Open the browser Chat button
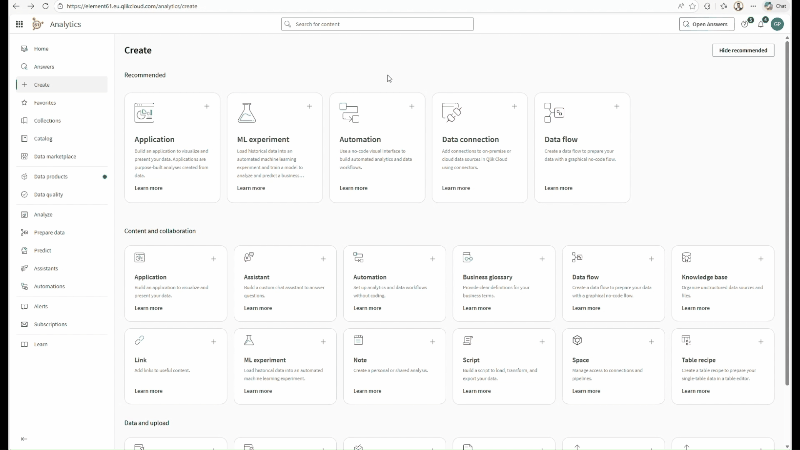The height and width of the screenshot is (450, 800). coord(775,6)
